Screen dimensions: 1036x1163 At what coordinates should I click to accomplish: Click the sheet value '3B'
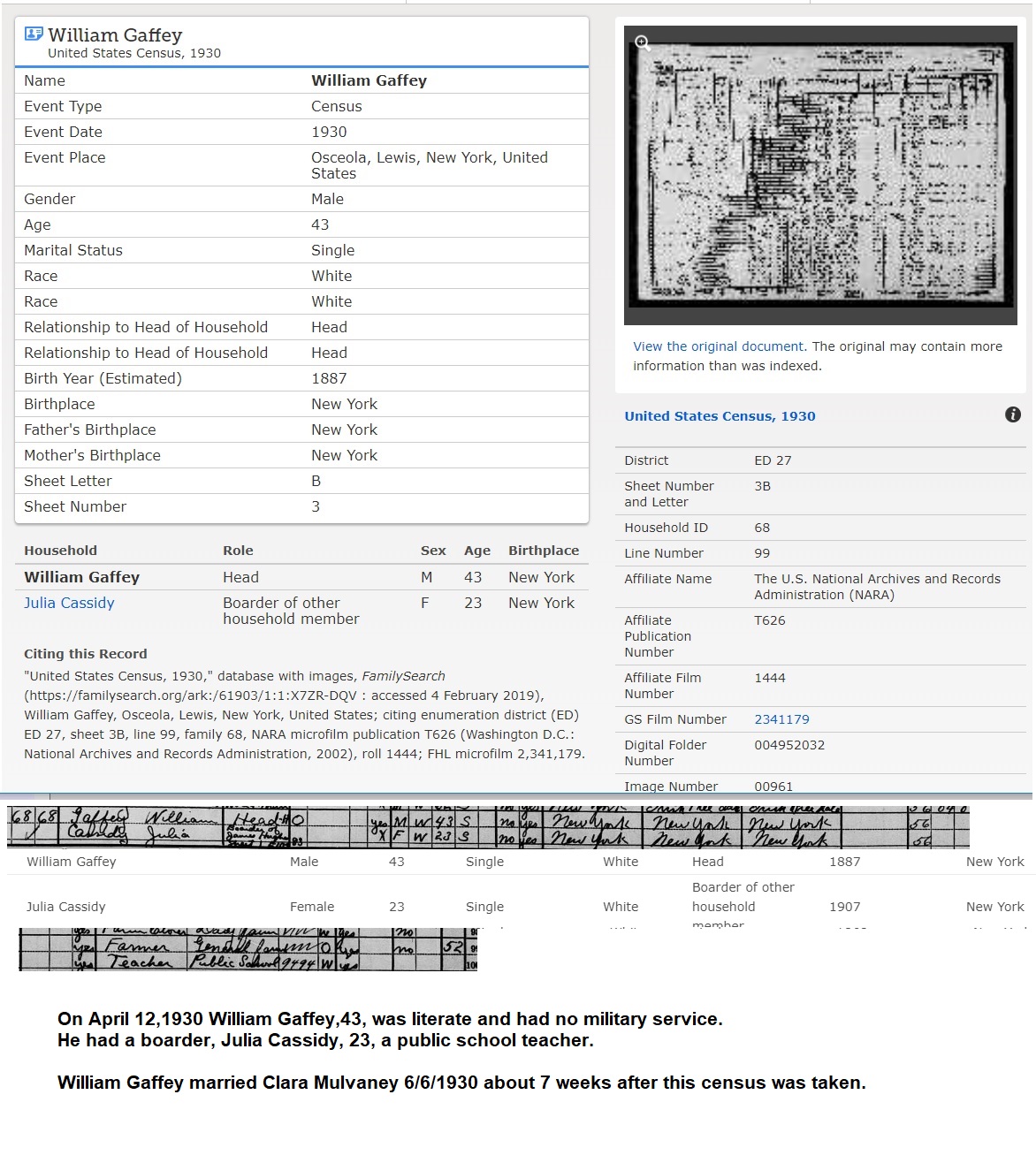(762, 486)
